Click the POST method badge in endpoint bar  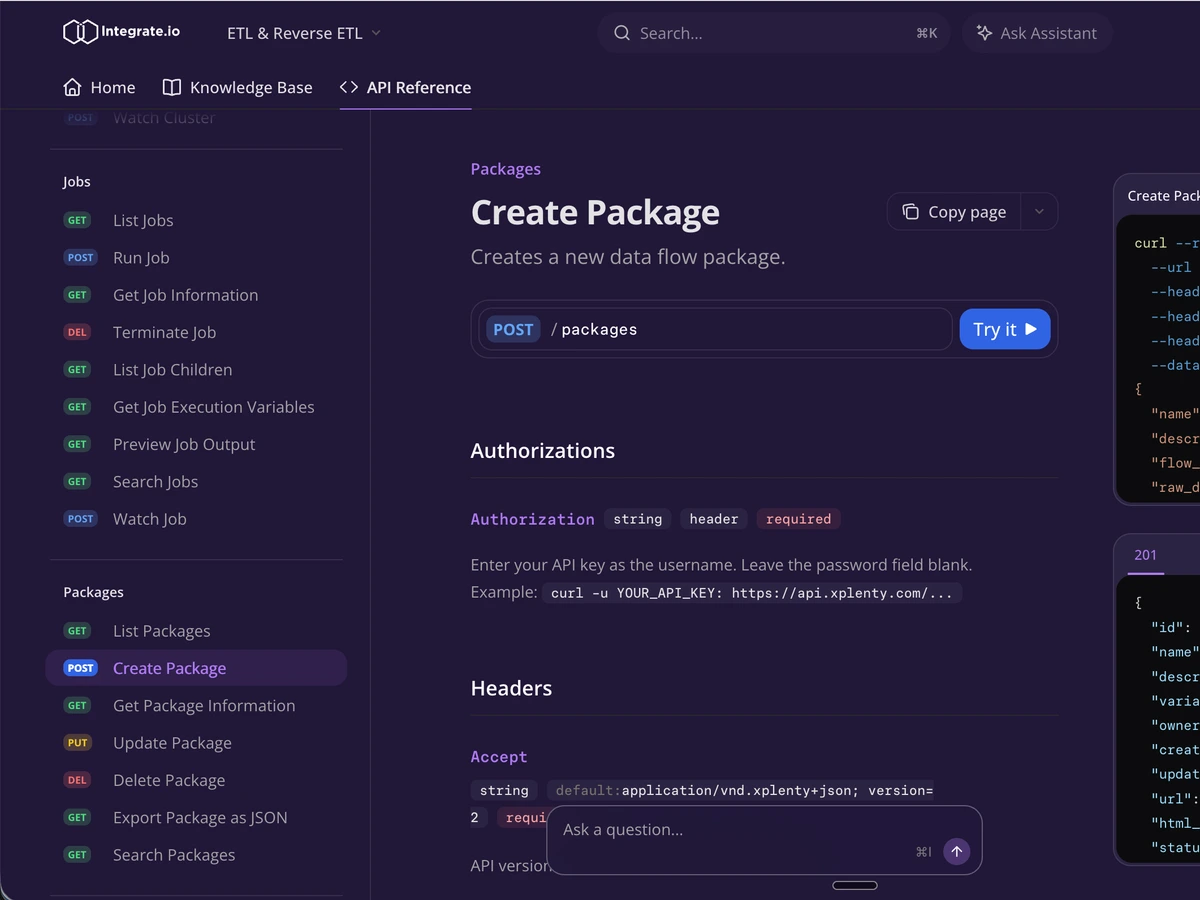pos(513,329)
